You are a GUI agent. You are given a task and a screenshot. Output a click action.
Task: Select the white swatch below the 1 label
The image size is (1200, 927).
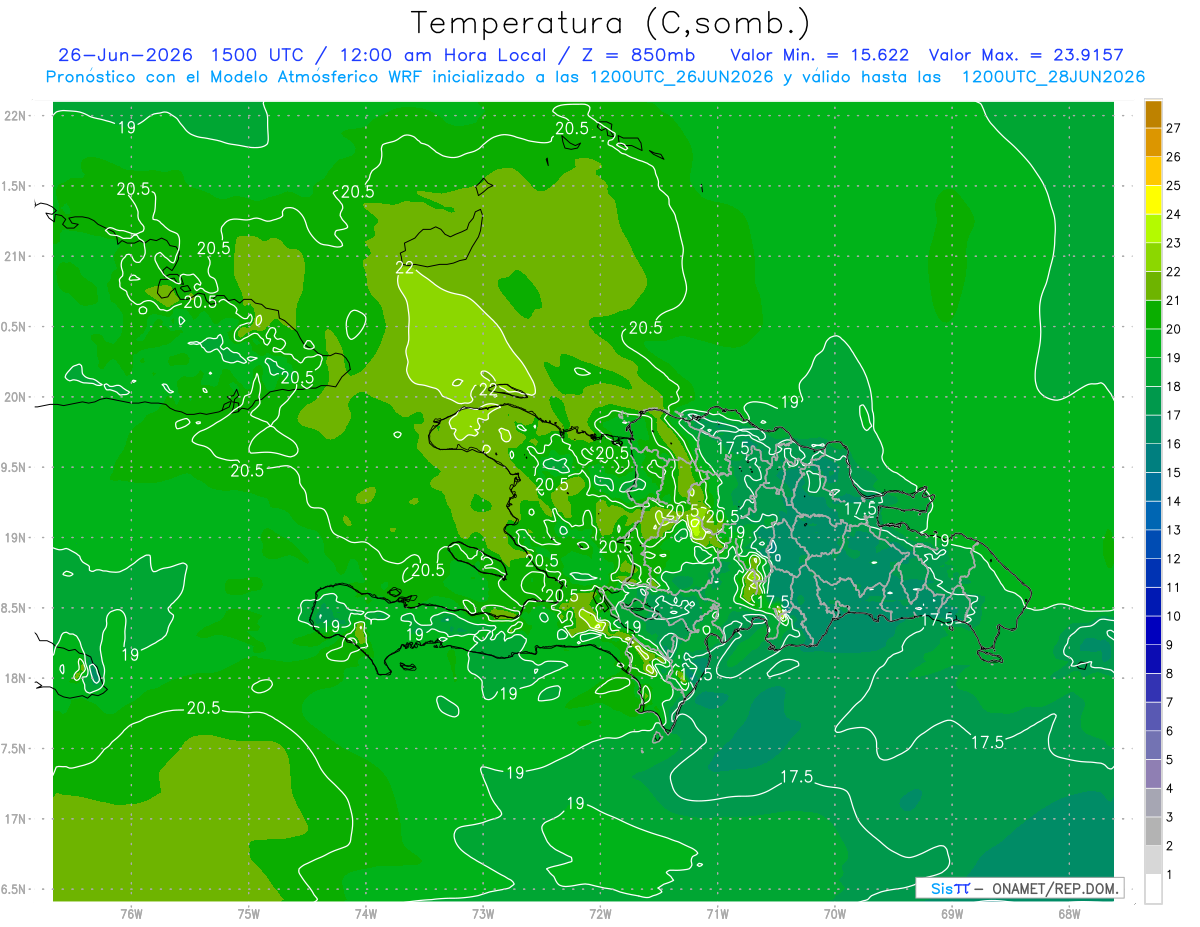(1153, 889)
